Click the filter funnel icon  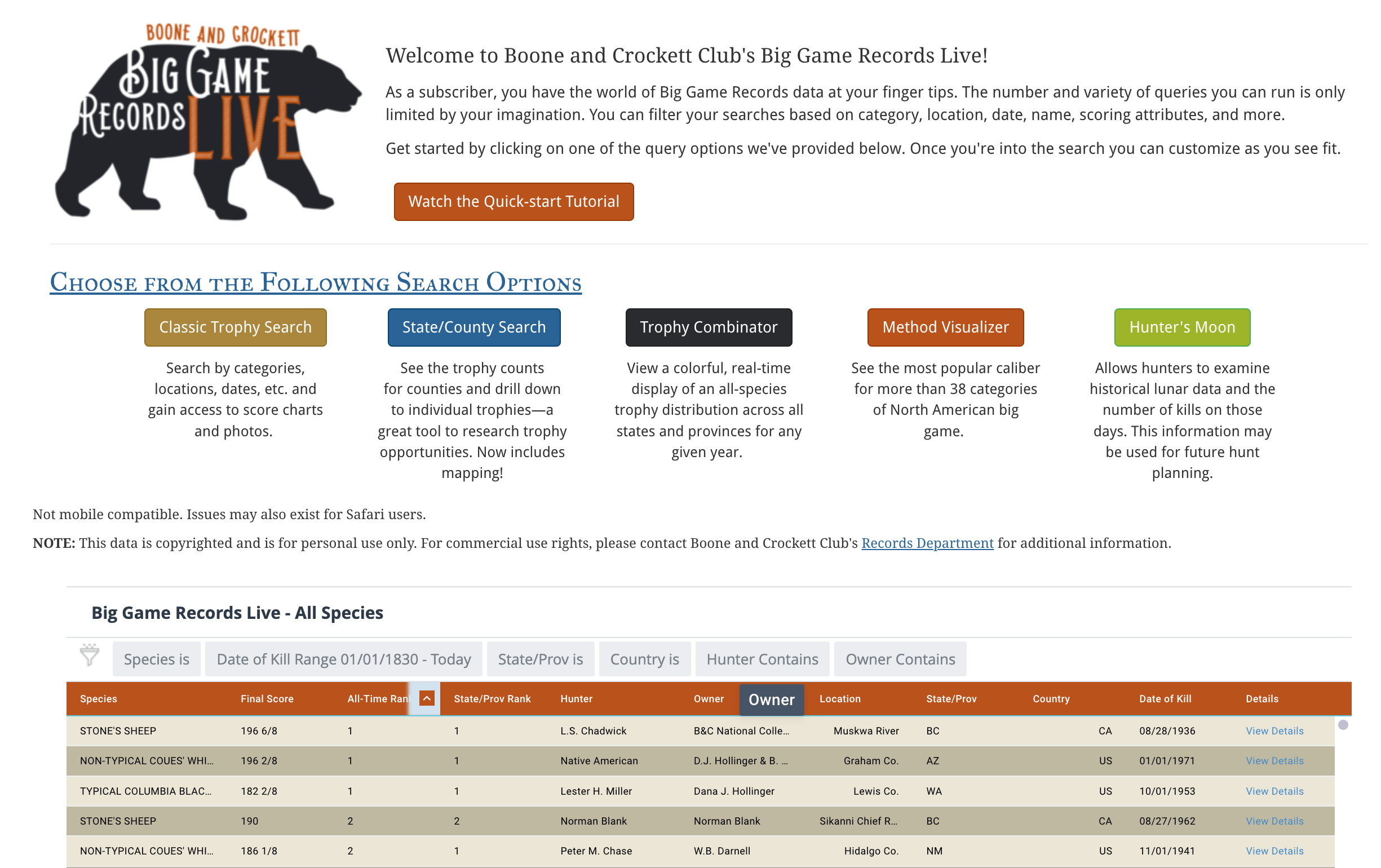coord(90,654)
